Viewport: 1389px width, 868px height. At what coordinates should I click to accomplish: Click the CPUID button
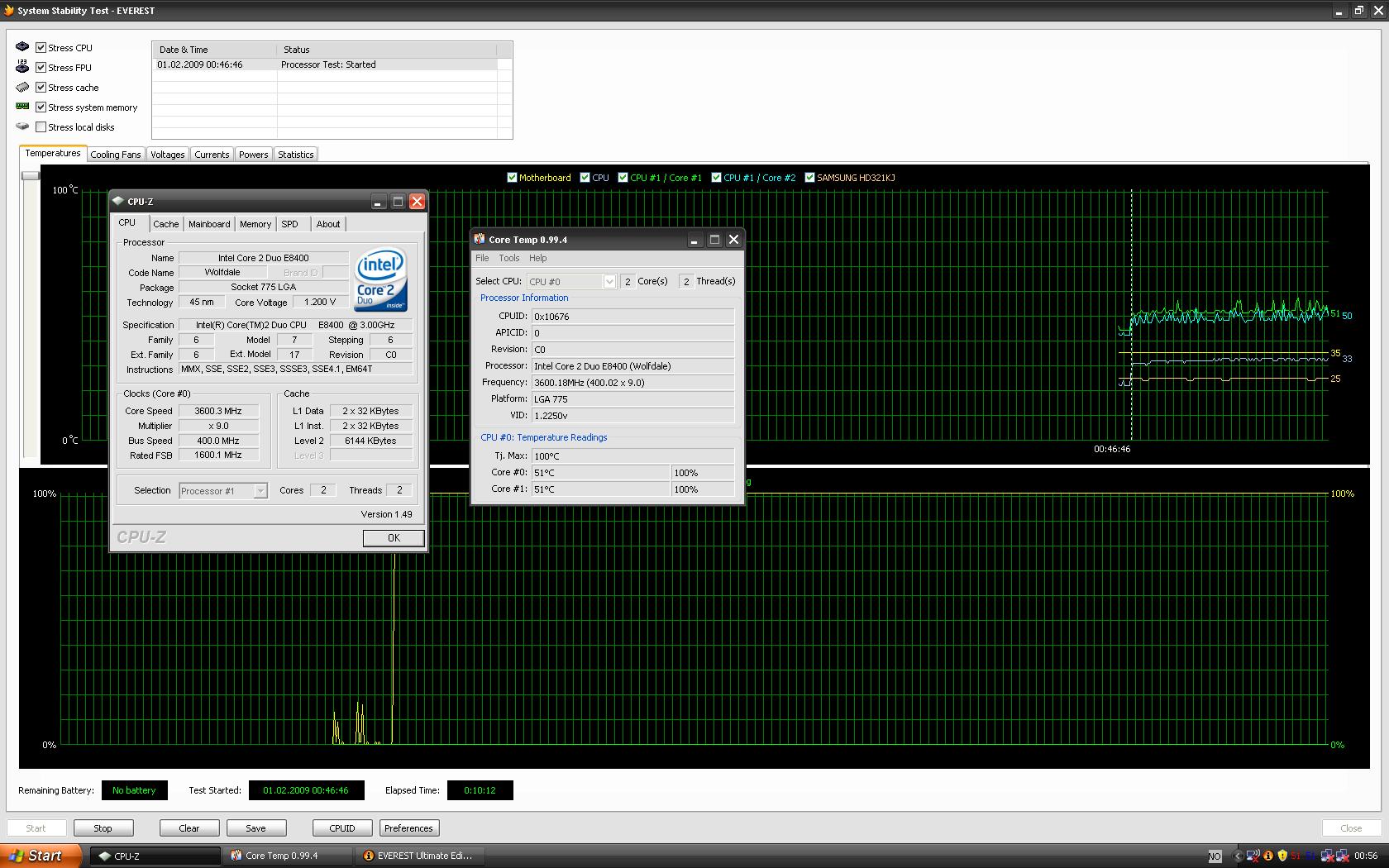342,827
